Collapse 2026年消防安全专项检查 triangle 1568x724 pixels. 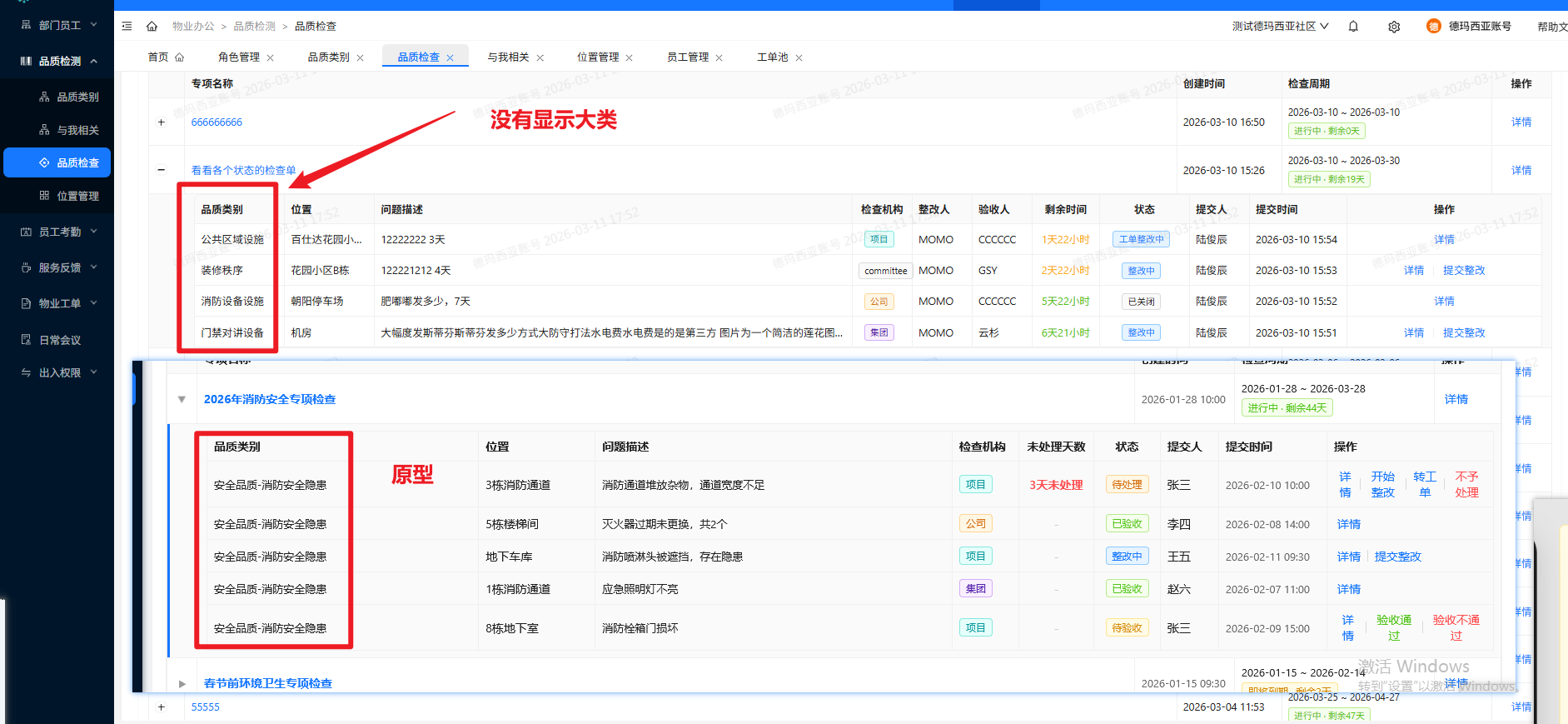pyautogui.click(x=182, y=399)
